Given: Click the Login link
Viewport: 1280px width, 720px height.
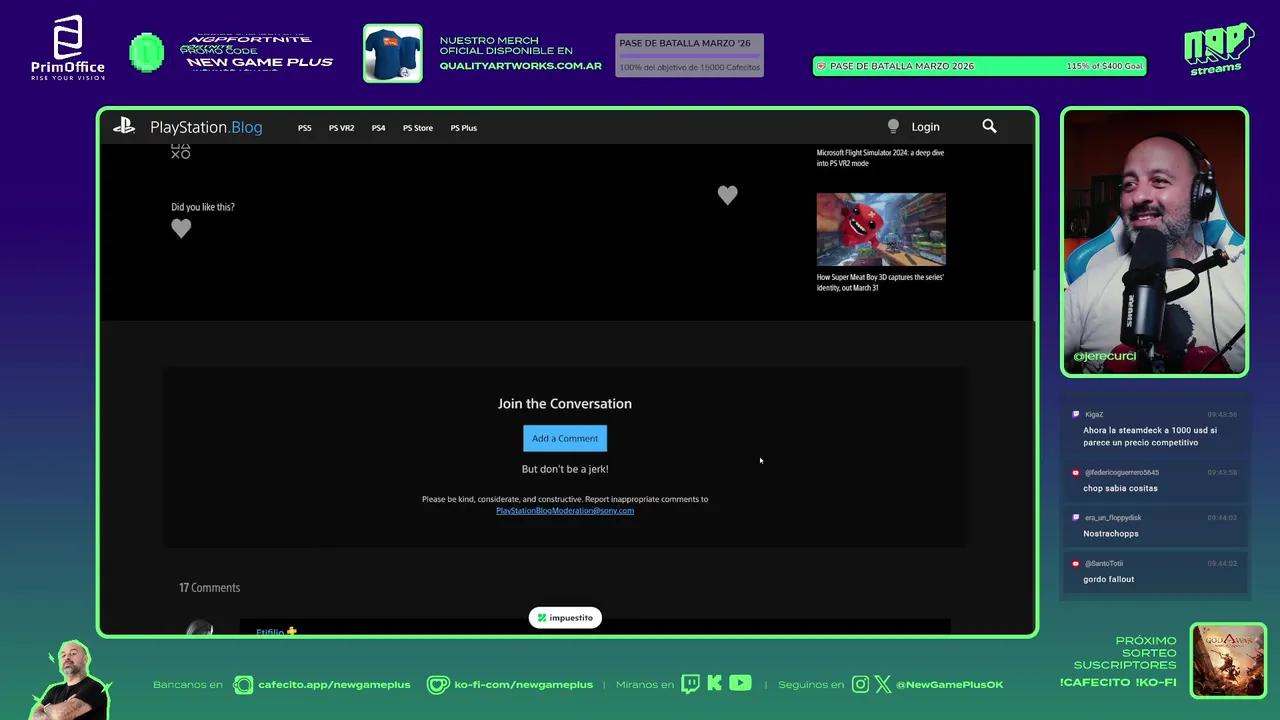Looking at the screenshot, I should [925, 127].
